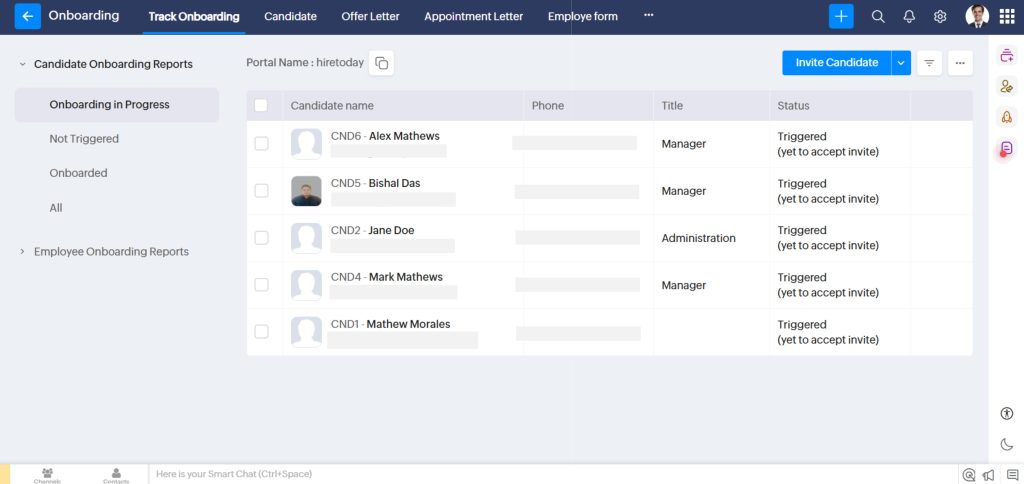Click the pink calendar-plus icon in right sidebar
The height and width of the screenshot is (484, 1024).
pos(1006,56)
